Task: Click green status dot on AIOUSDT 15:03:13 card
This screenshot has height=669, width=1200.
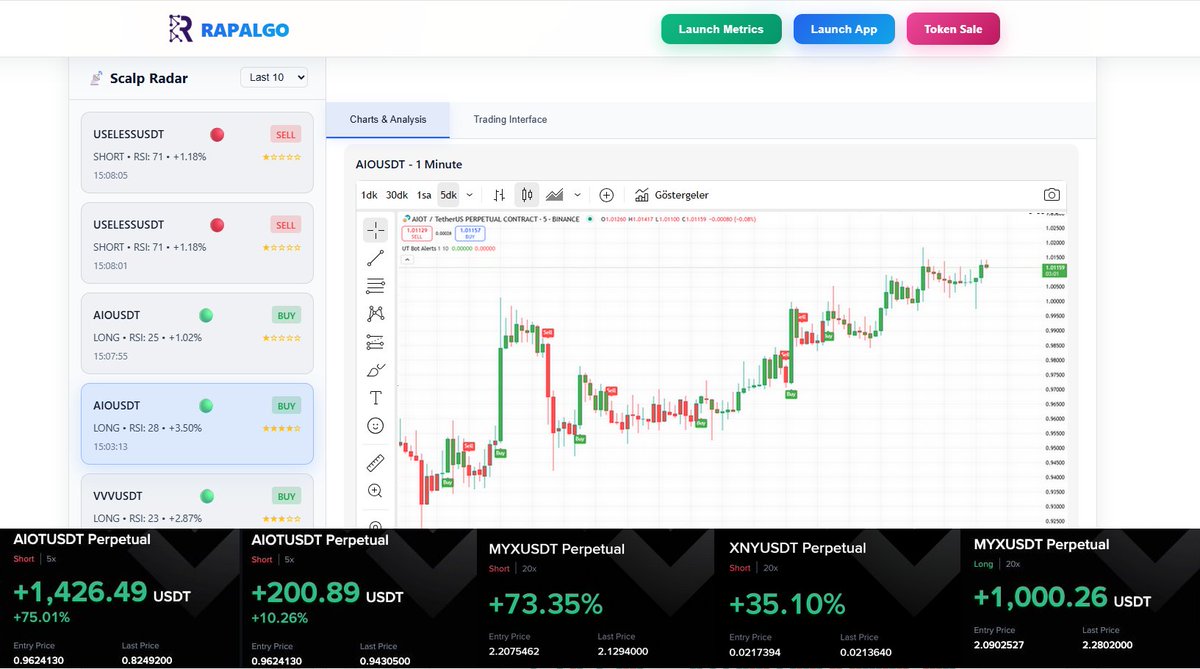Action: point(206,406)
